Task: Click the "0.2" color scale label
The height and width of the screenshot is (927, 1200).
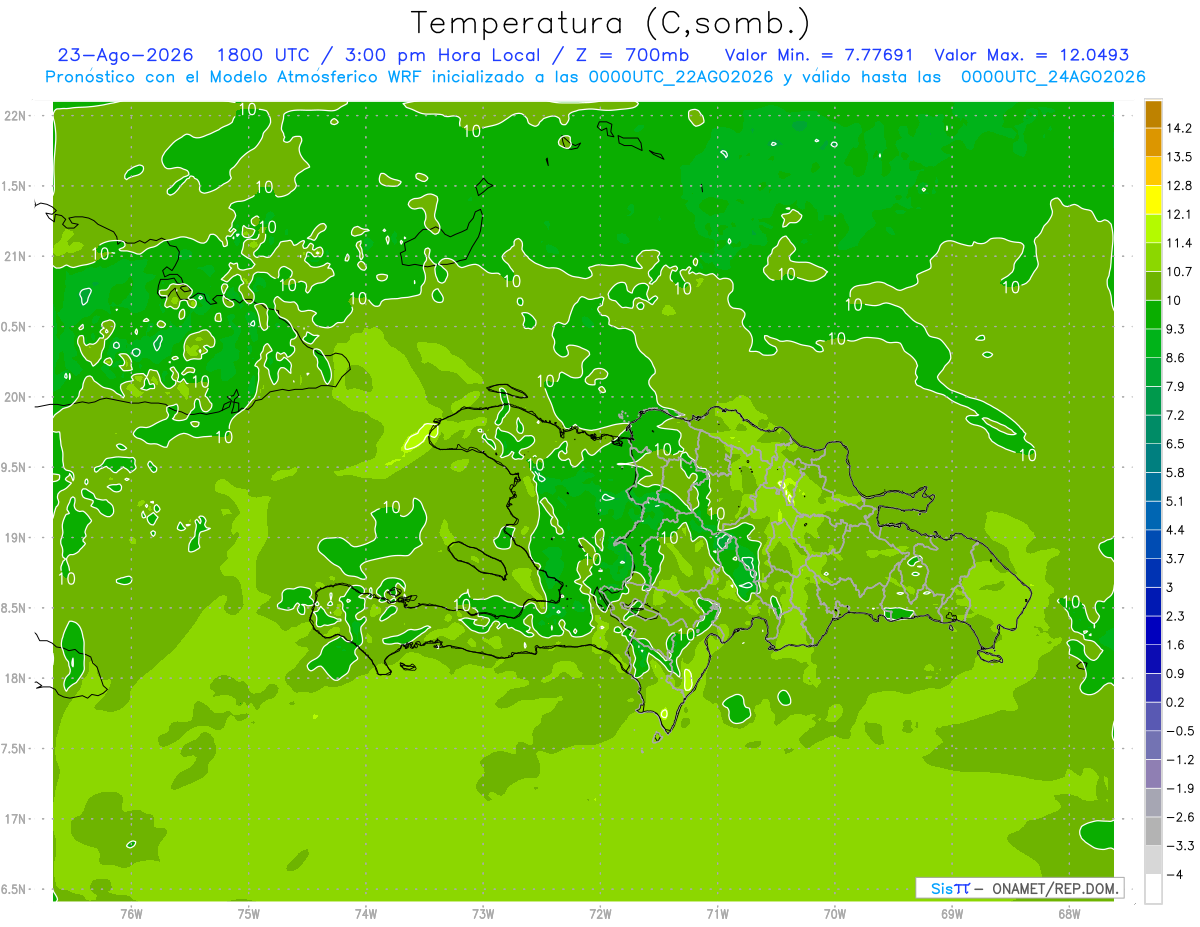Action: coord(1176,702)
